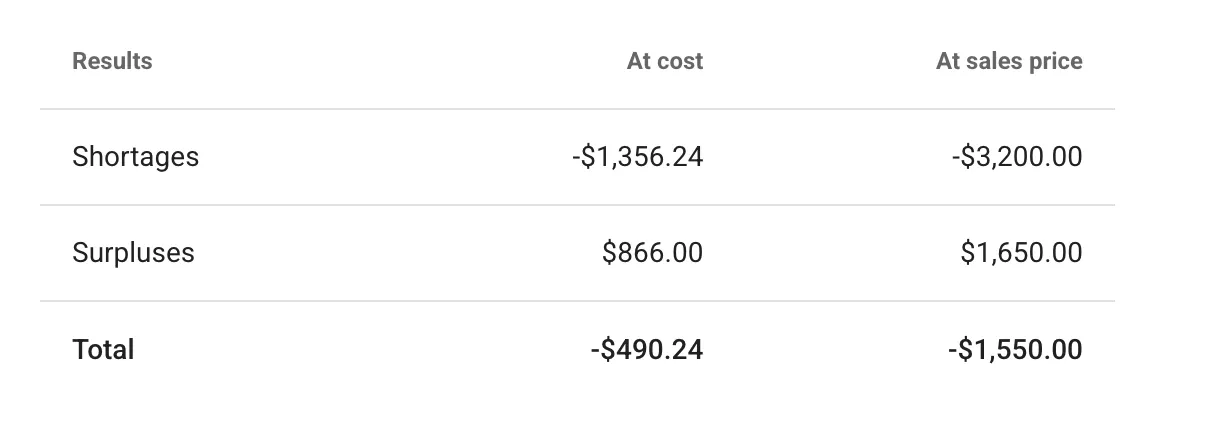Click the $866.00 surpluses cost value
The height and width of the screenshot is (442, 1216).
tap(652, 253)
